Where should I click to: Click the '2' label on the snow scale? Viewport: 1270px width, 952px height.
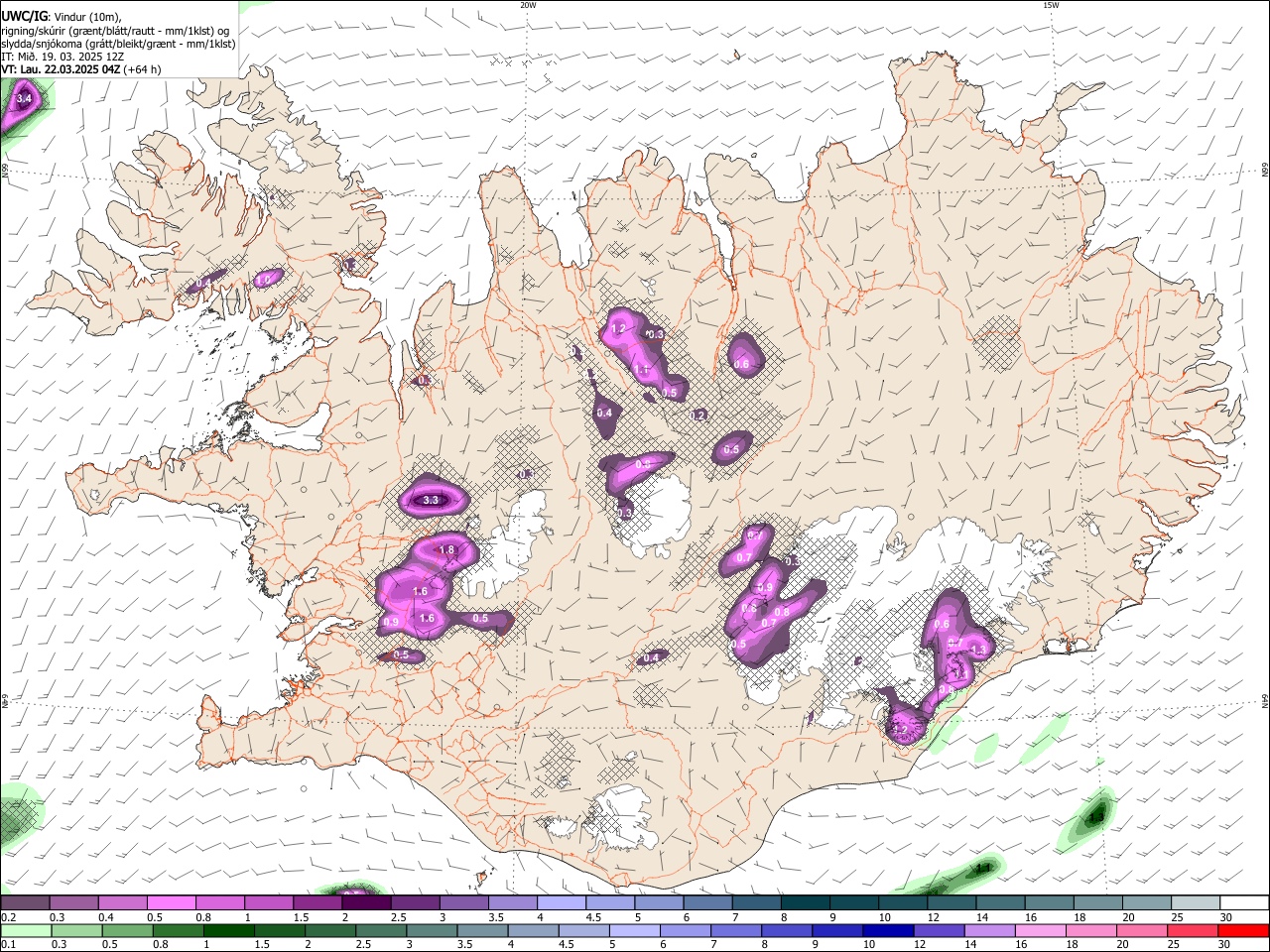coord(345,917)
